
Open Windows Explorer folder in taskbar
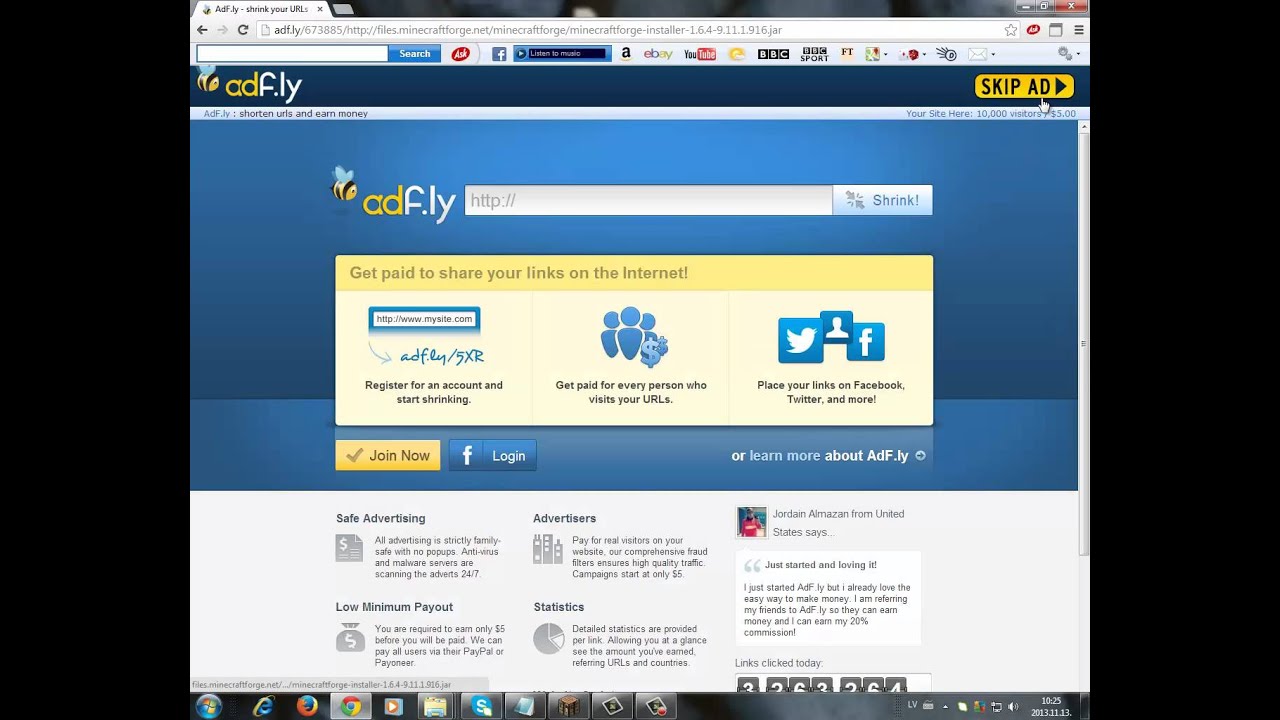tap(436, 707)
